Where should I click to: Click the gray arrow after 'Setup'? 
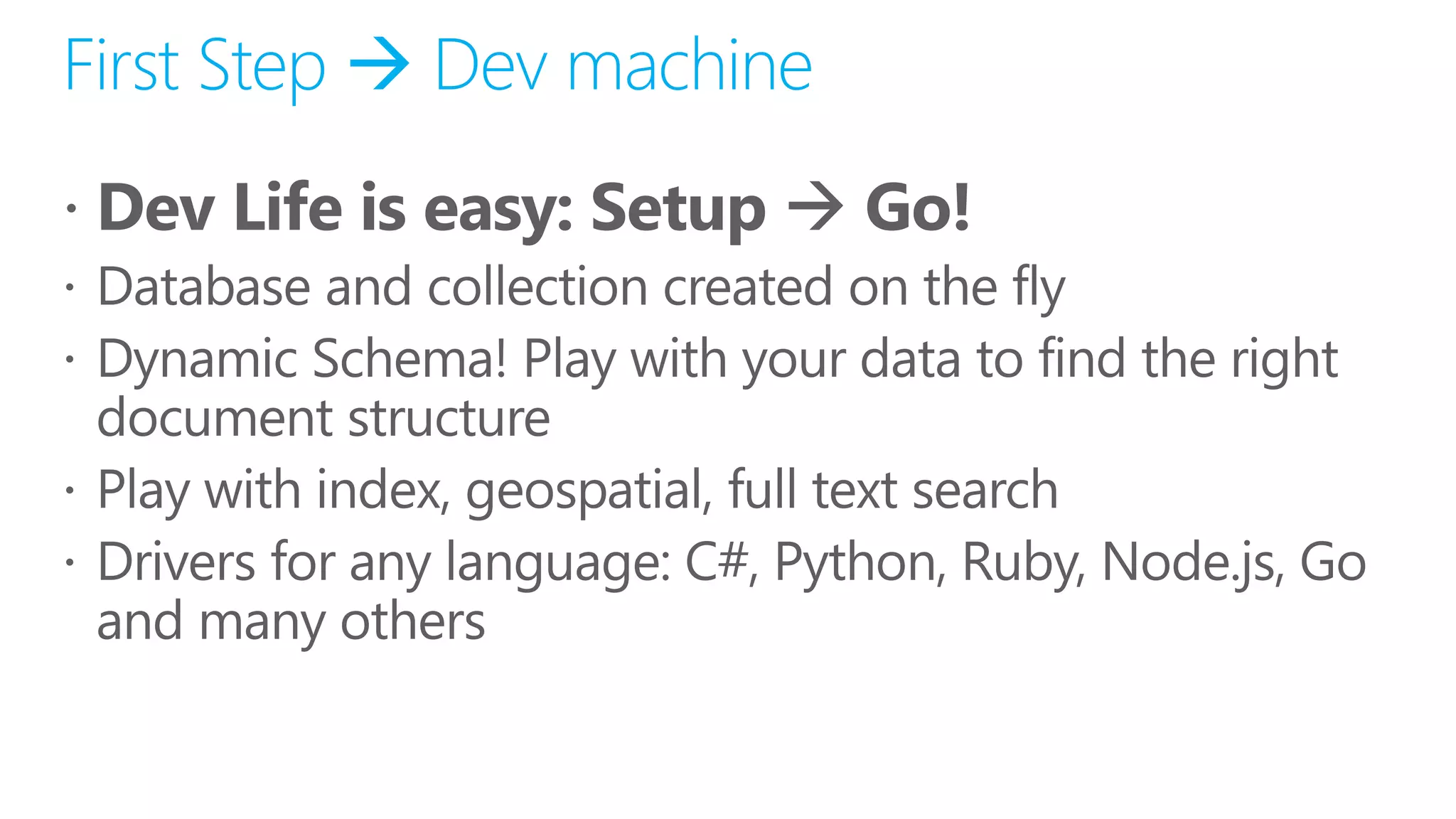(815, 209)
